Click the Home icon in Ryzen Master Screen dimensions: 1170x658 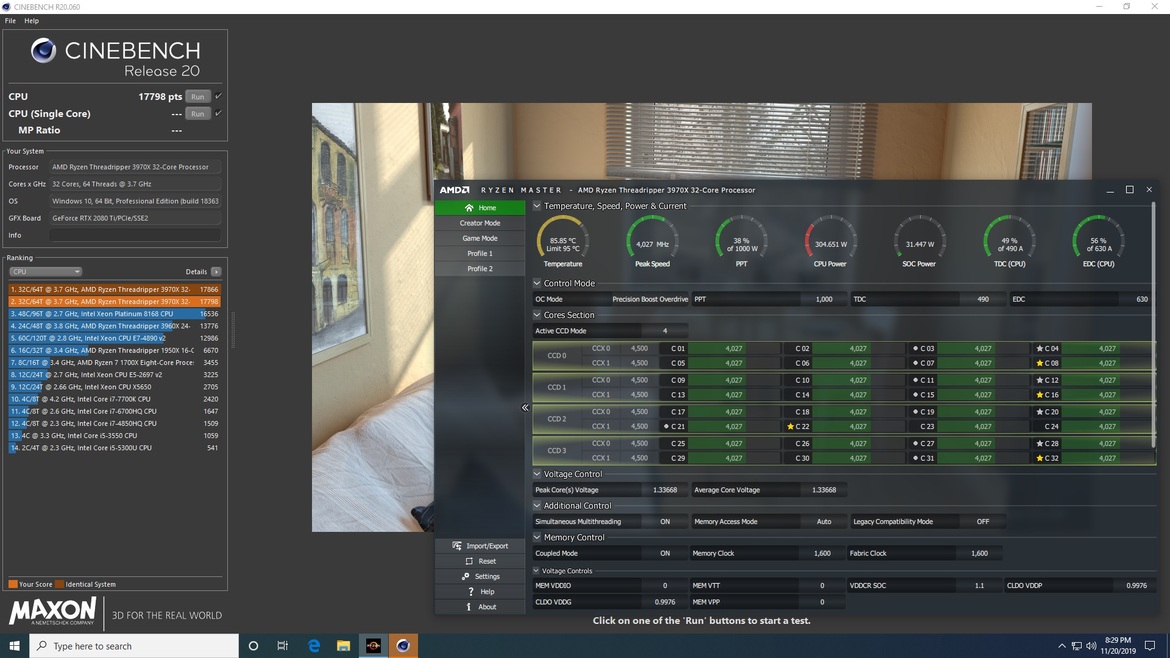(x=468, y=208)
